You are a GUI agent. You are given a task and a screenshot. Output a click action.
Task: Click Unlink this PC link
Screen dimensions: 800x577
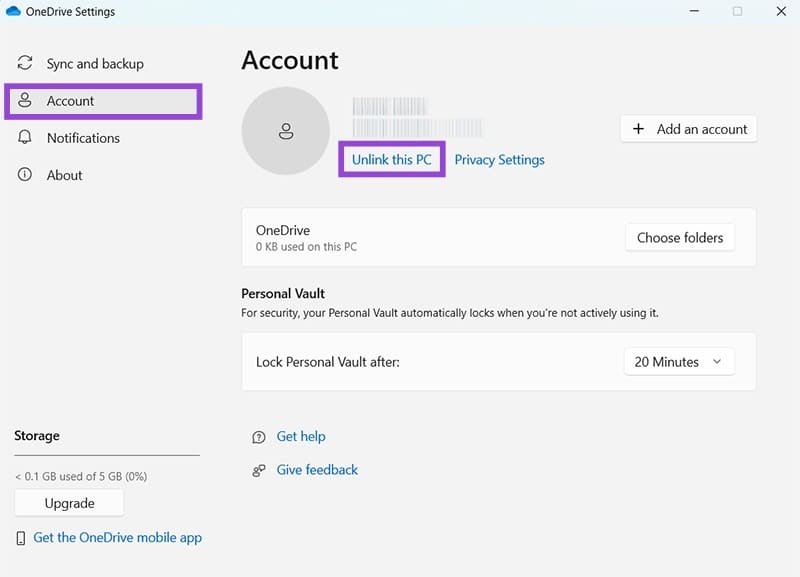pos(391,160)
